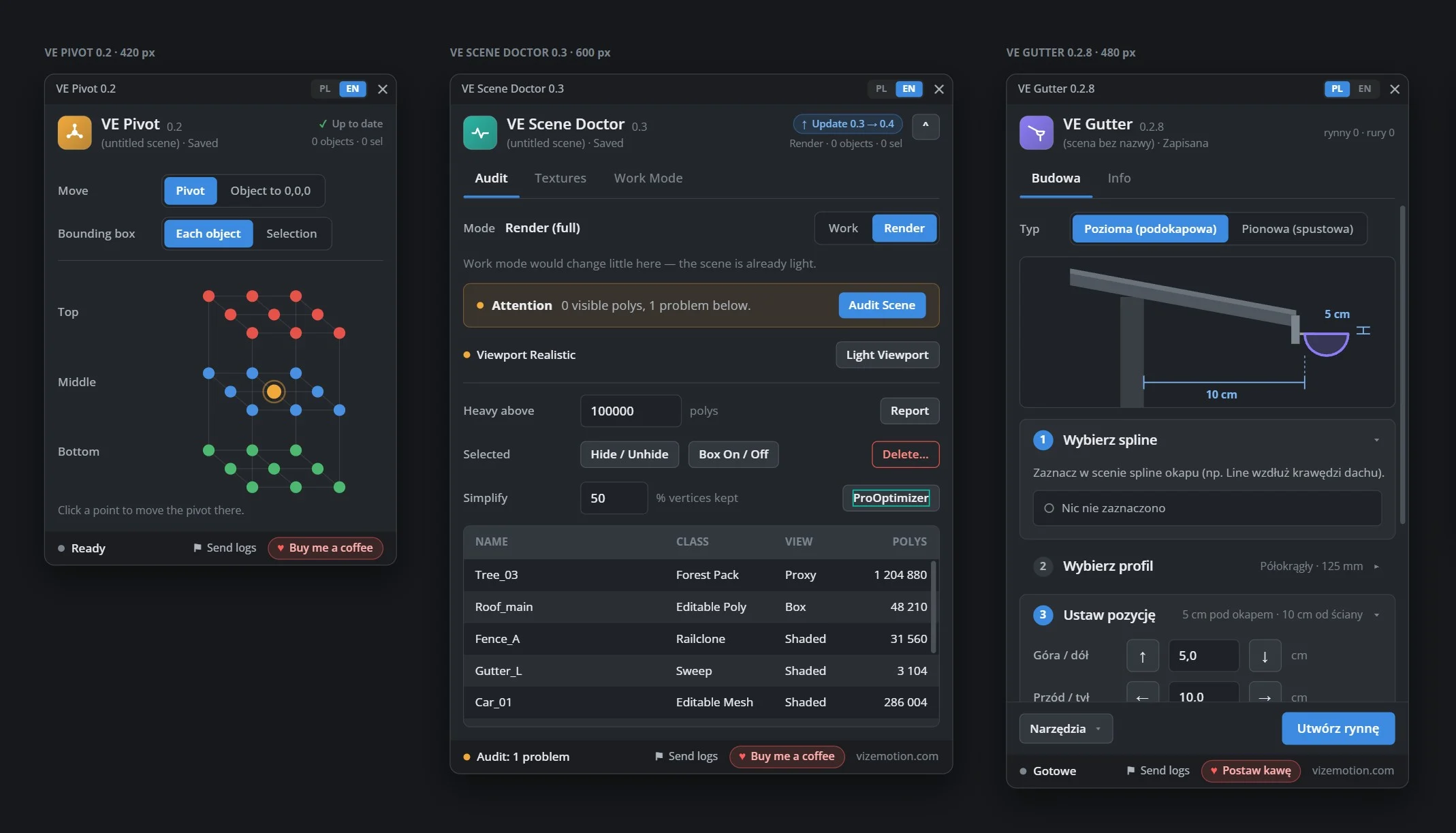Screen dimensions: 1456x833
Task: Click the down arrow for Góra / dół
Action: pos(1265,656)
